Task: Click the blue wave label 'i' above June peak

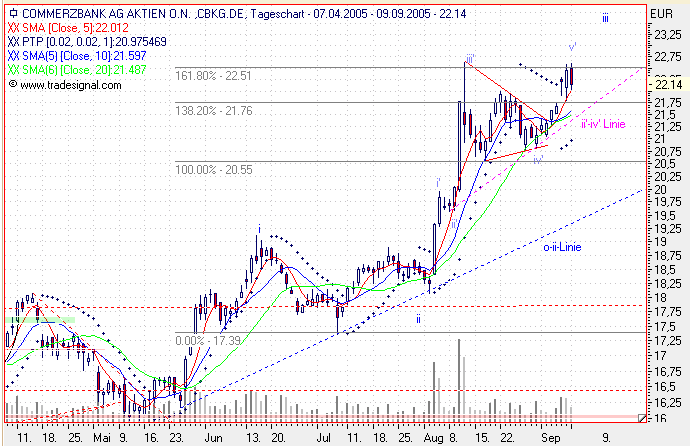Action: [x=260, y=229]
